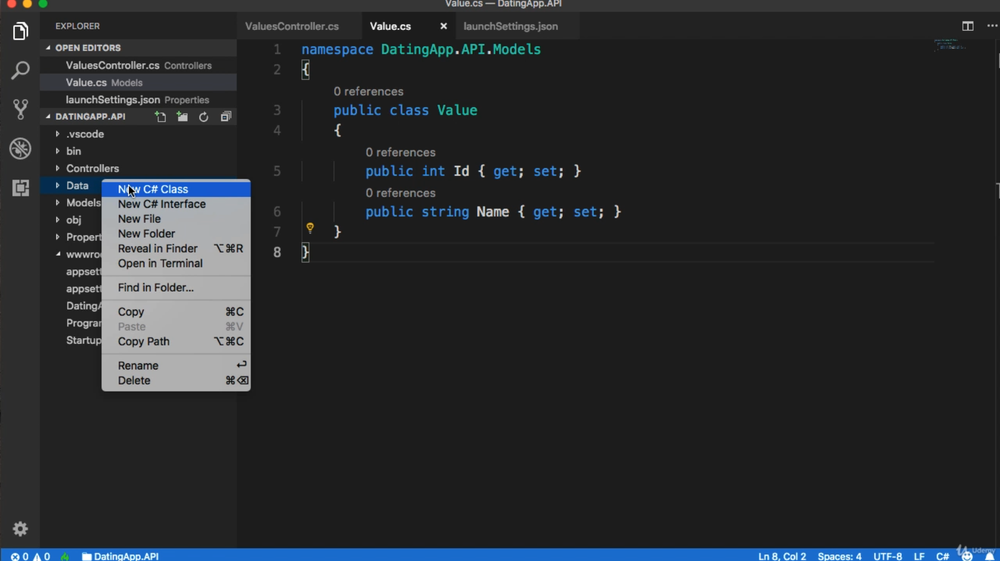Click the New File icon in DATINGAPP.API header
The height and width of the screenshot is (561, 1000).
tap(161, 117)
